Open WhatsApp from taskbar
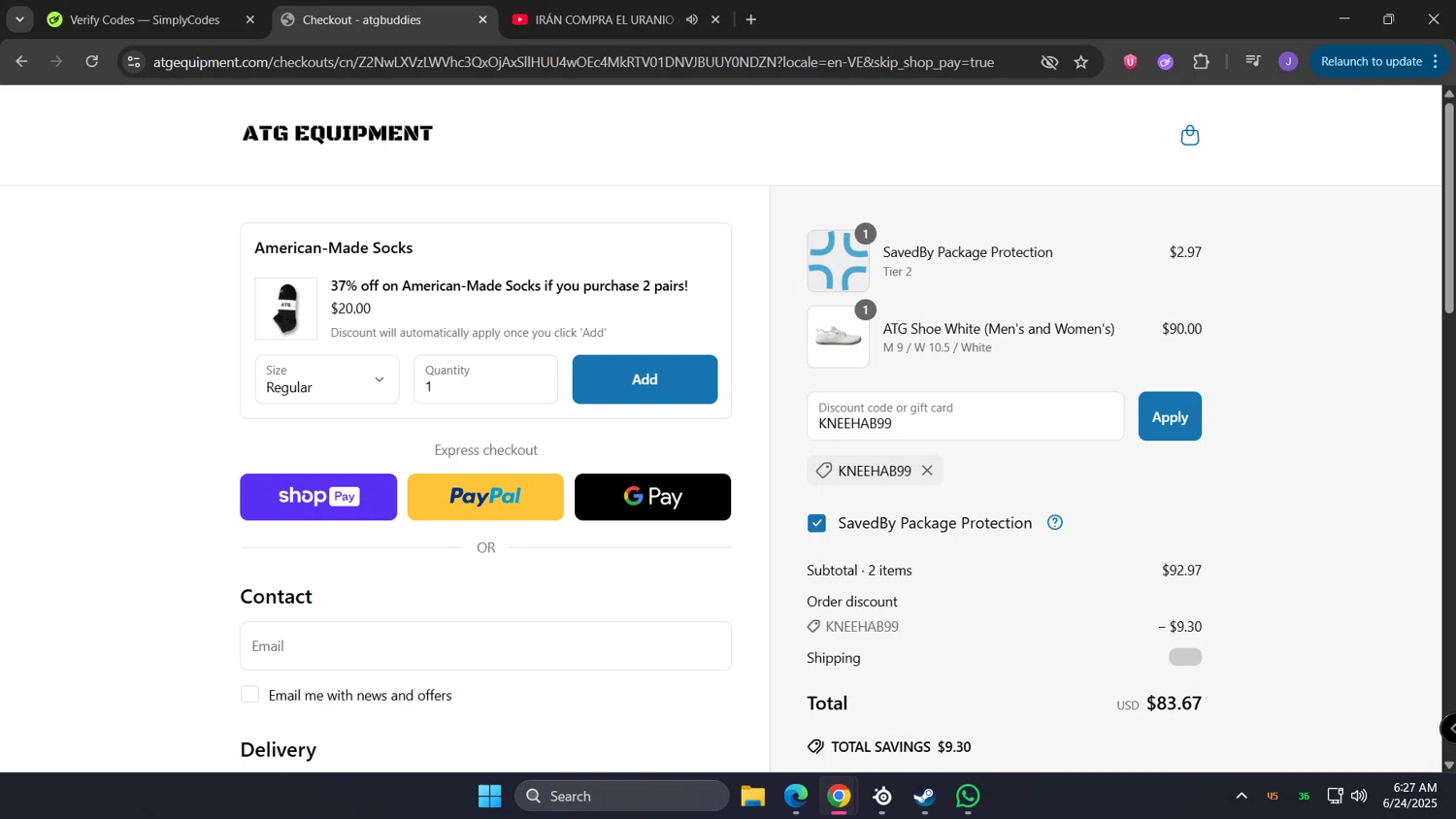 click(968, 797)
